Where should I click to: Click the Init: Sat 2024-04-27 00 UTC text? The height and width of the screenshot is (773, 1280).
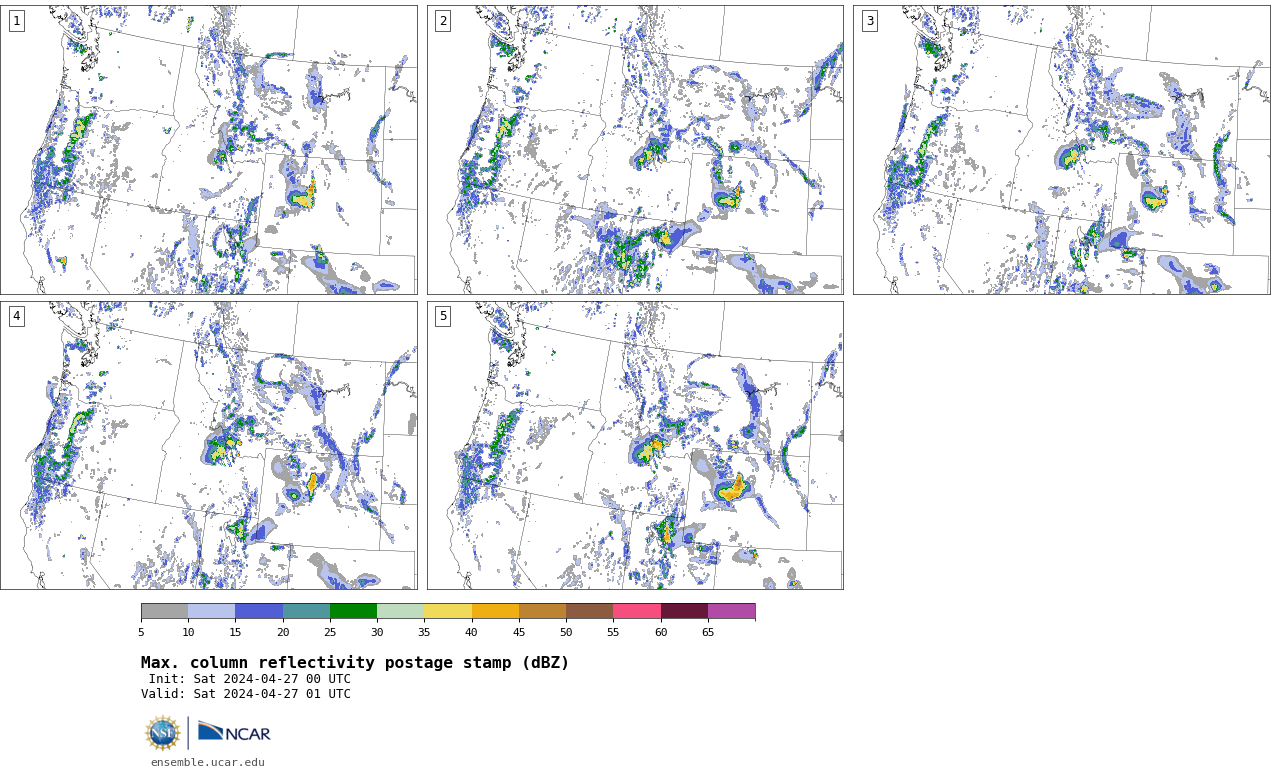[250, 679]
